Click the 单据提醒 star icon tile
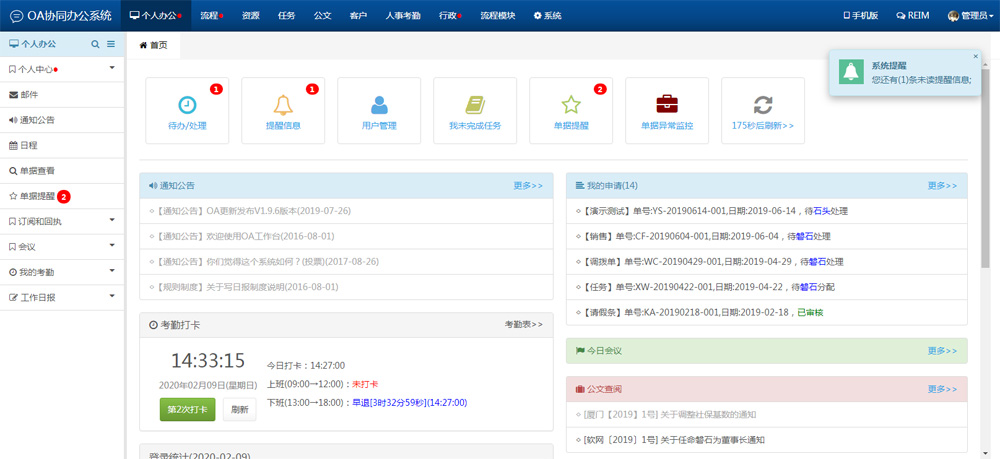This screenshot has width=1000, height=459. point(571,110)
